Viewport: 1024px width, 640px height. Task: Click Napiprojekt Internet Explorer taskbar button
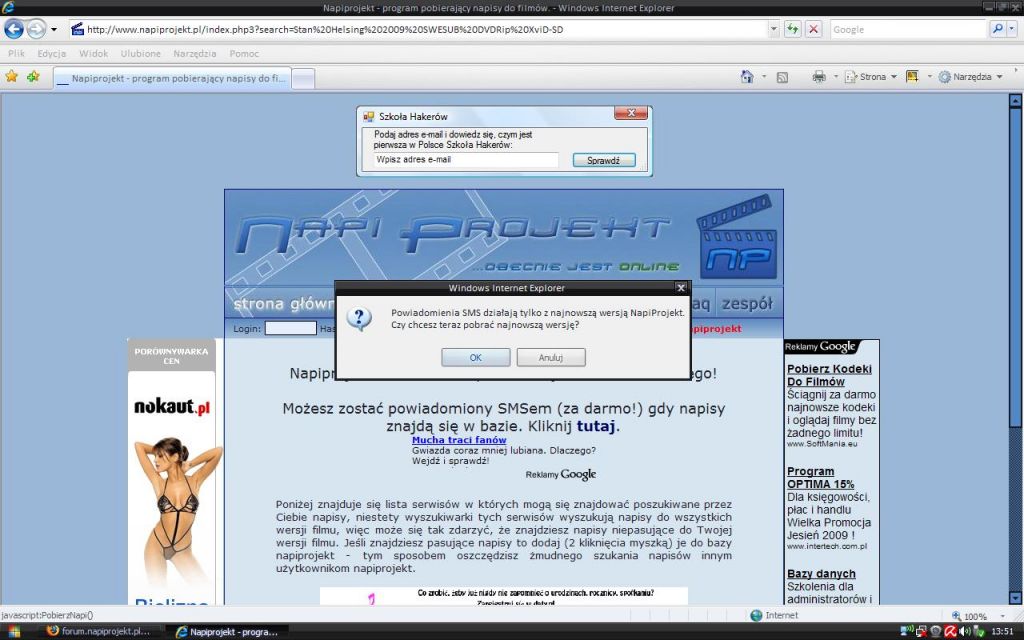[x=228, y=632]
